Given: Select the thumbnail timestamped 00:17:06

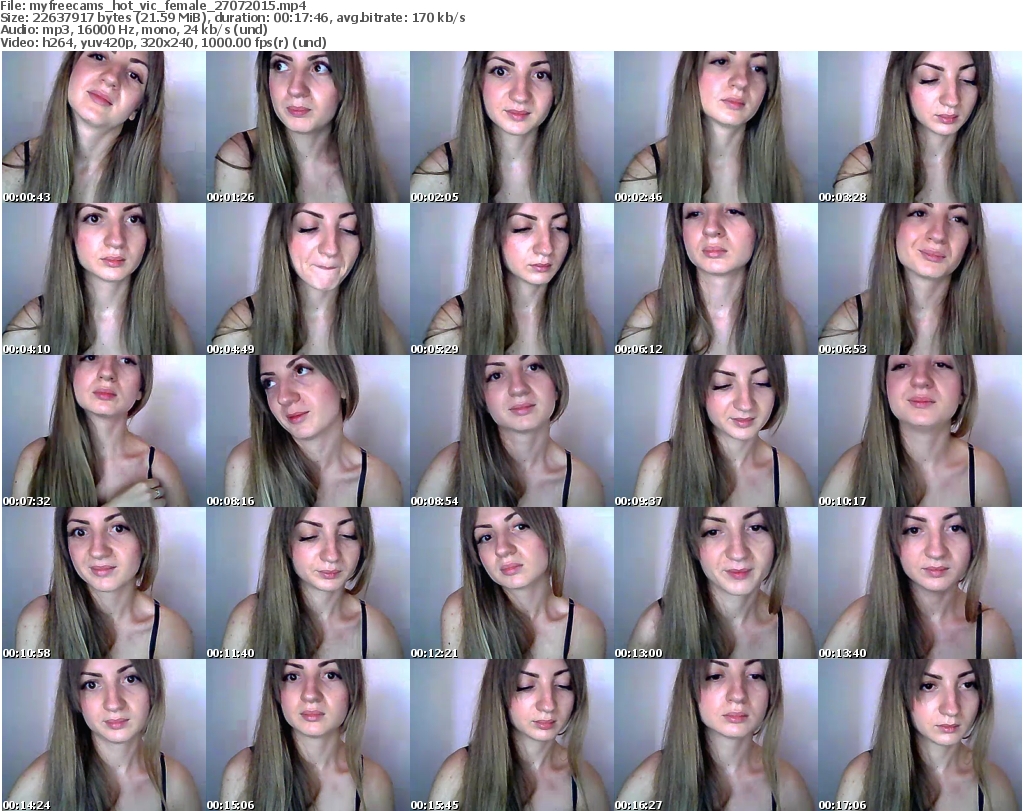Looking at the screenshot, I should pyautogui.click(x=920, y=735).
